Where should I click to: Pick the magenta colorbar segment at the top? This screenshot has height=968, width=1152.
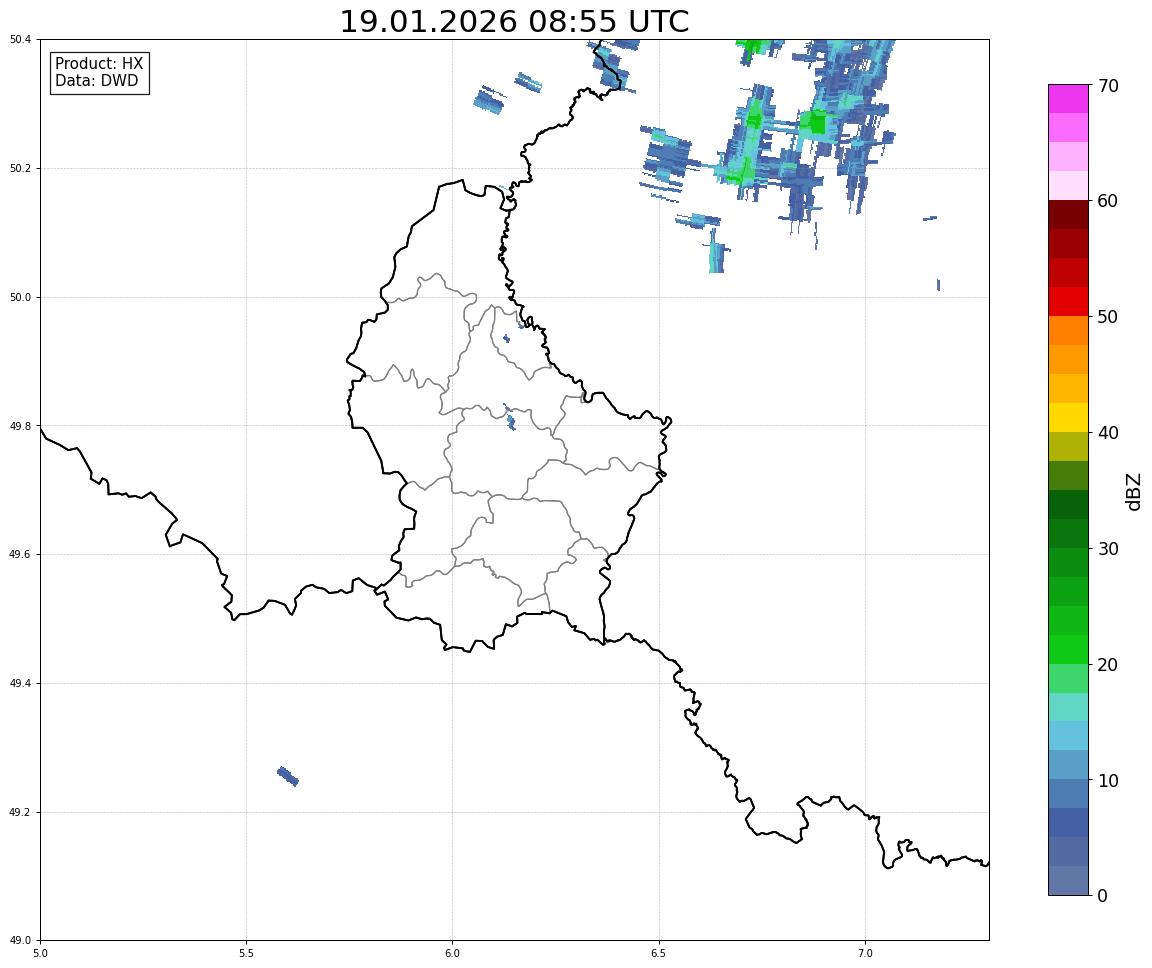click(1068, 99)
